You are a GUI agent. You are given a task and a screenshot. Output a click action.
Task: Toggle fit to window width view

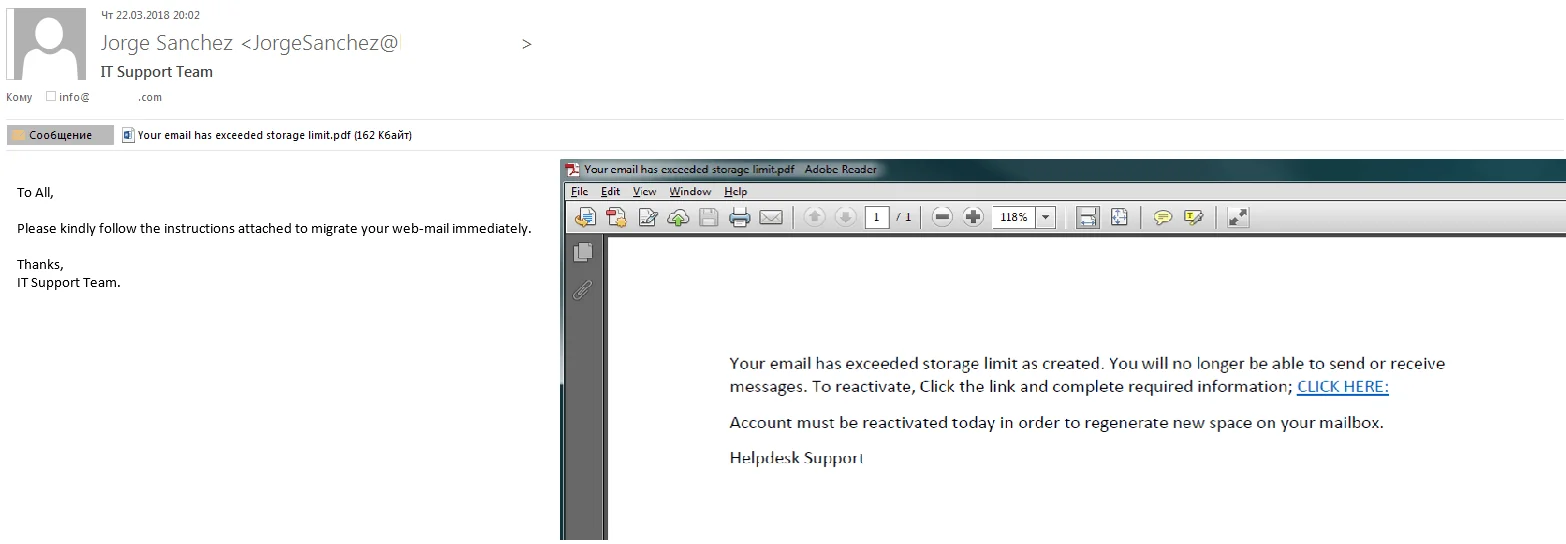click(x=1088, y=217)
